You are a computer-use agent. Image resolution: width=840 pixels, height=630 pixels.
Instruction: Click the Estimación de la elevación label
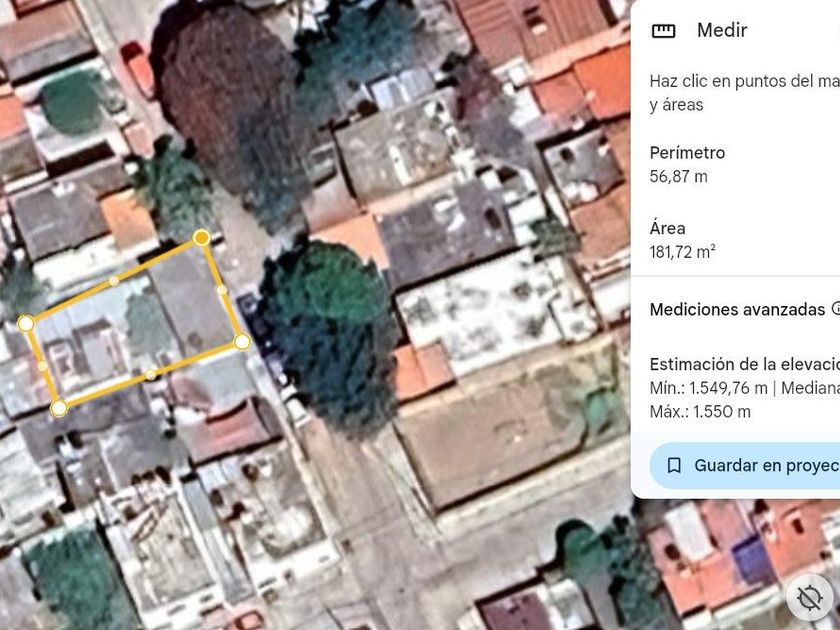pyautogui.click(x=745, y=364)
